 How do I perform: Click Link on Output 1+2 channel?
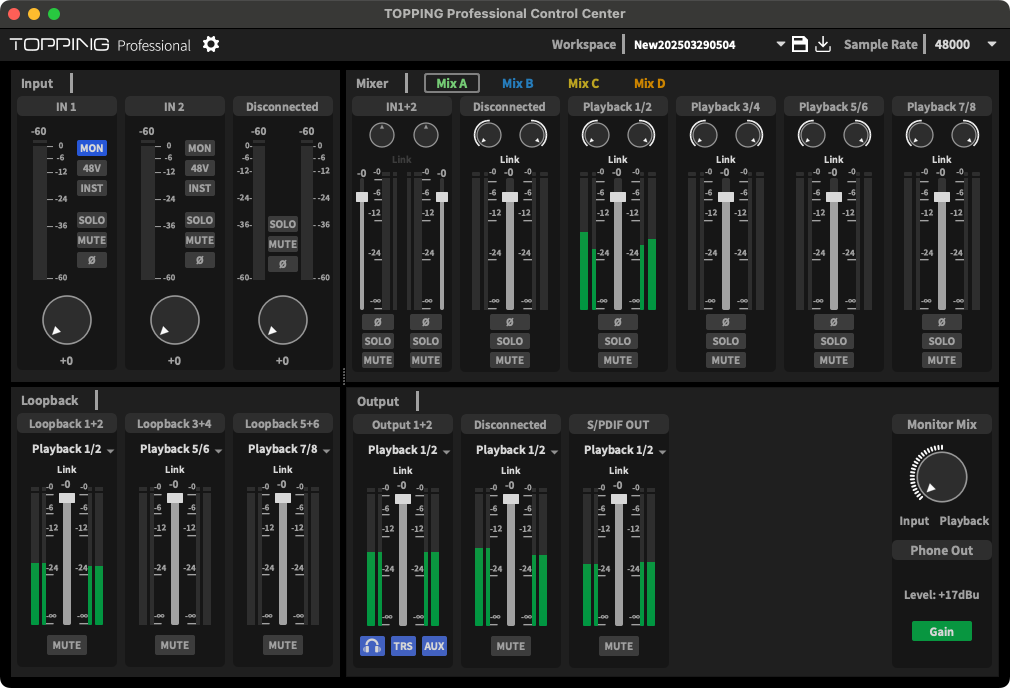[403, 471]
